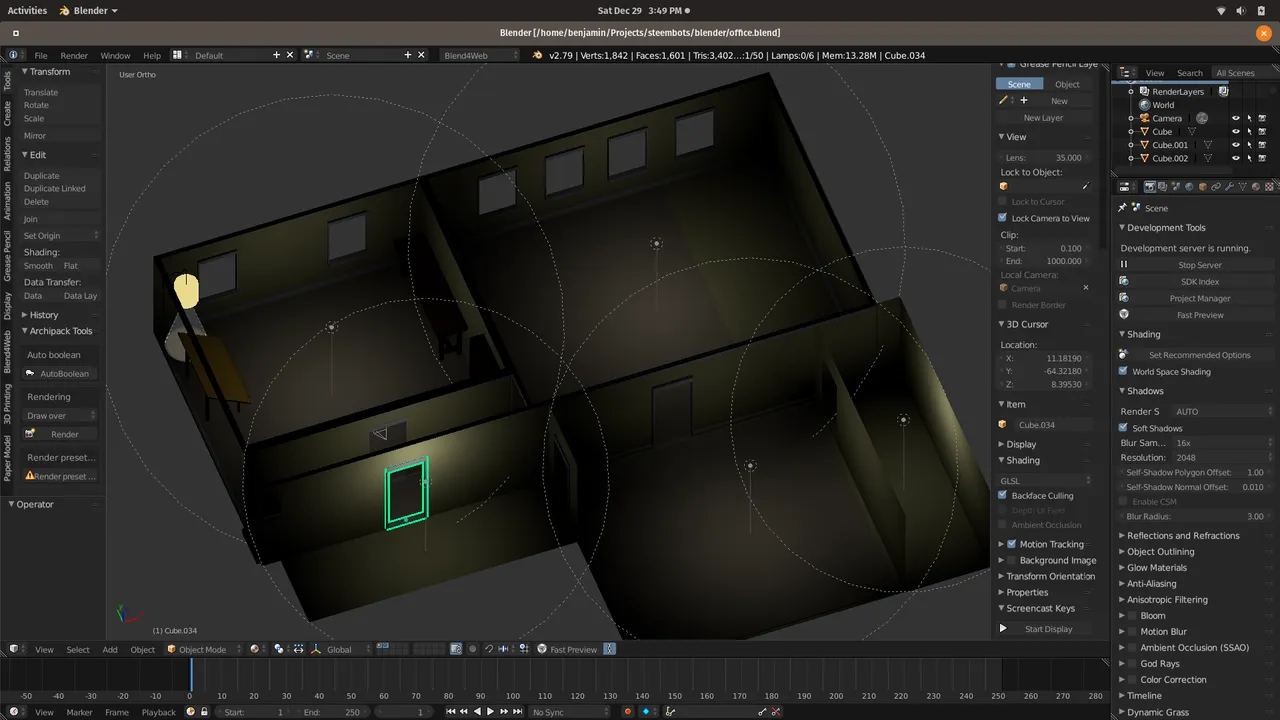Open the Window menu

[115, 55]
